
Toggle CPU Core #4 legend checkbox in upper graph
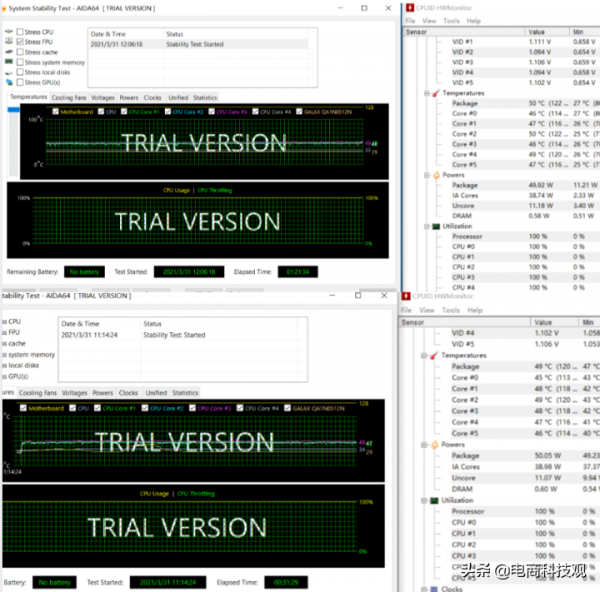coord(255,112)
